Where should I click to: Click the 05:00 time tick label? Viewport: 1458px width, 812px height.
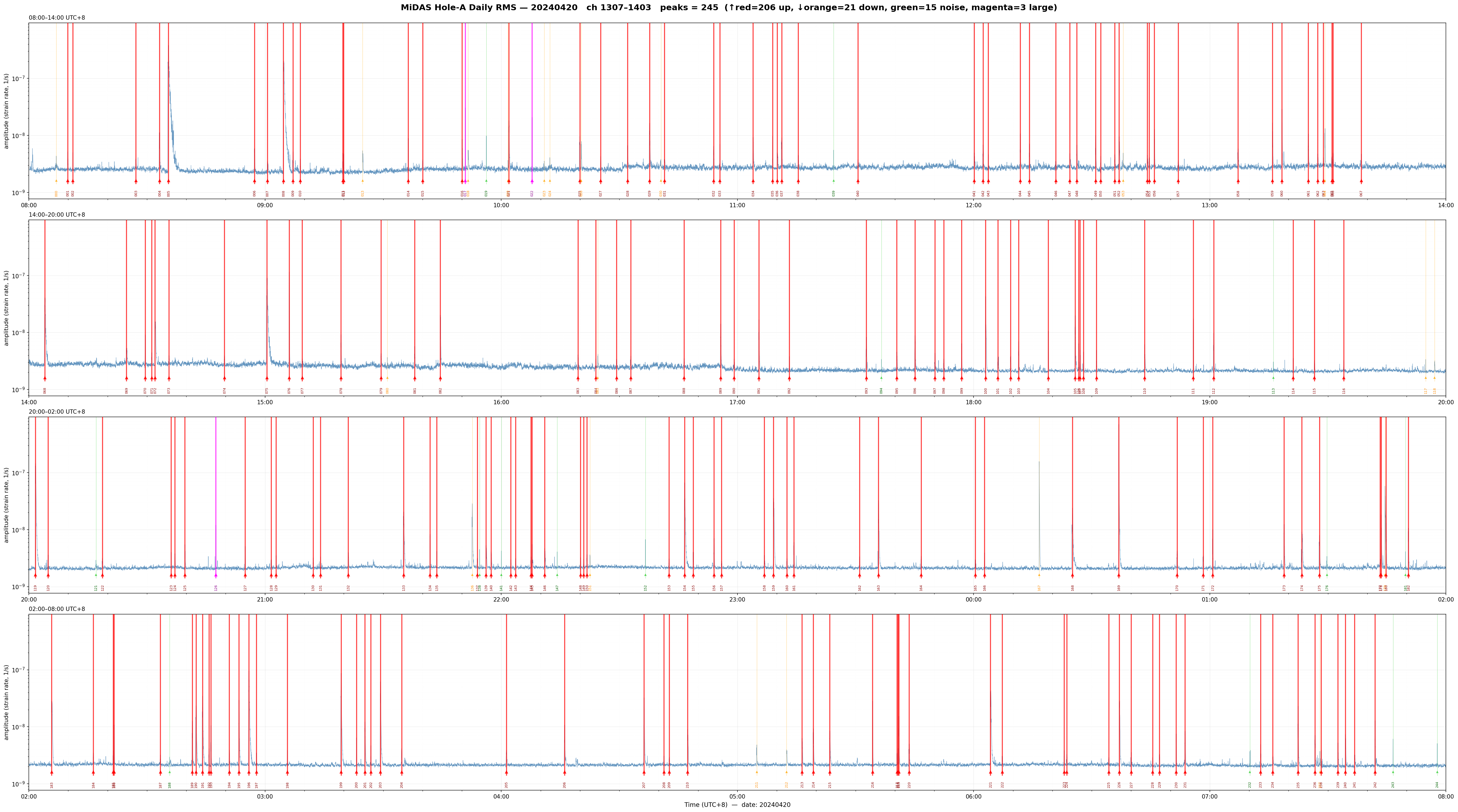pyautogui.click(x=737, y=797)
